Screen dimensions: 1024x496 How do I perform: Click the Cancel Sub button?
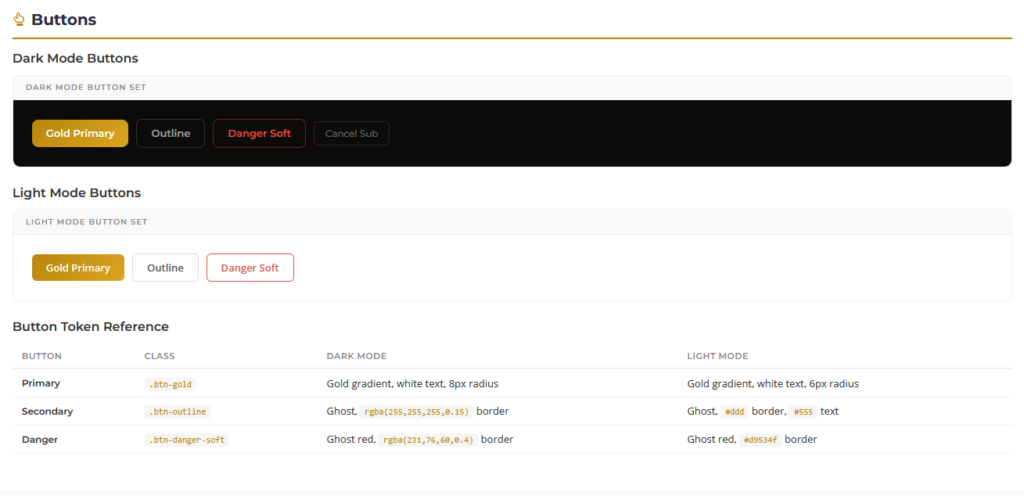pyautogui.click(x=351, y=133)
